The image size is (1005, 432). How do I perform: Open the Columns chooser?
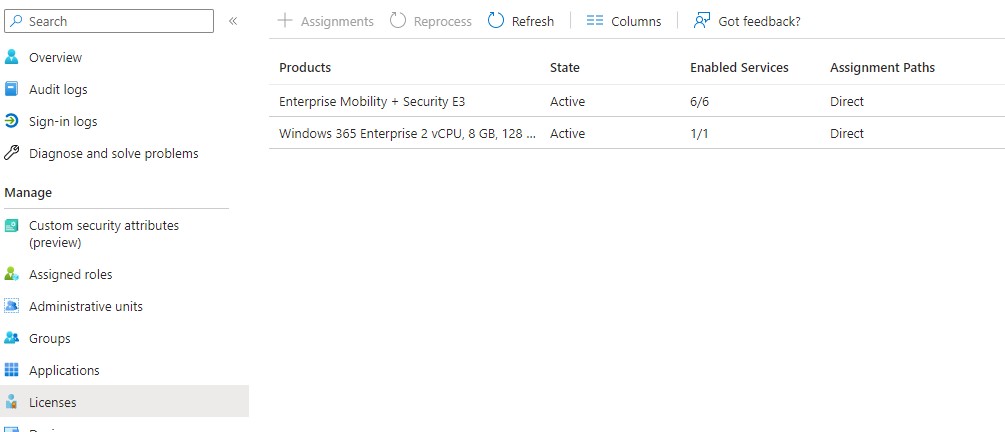[624, 21]
